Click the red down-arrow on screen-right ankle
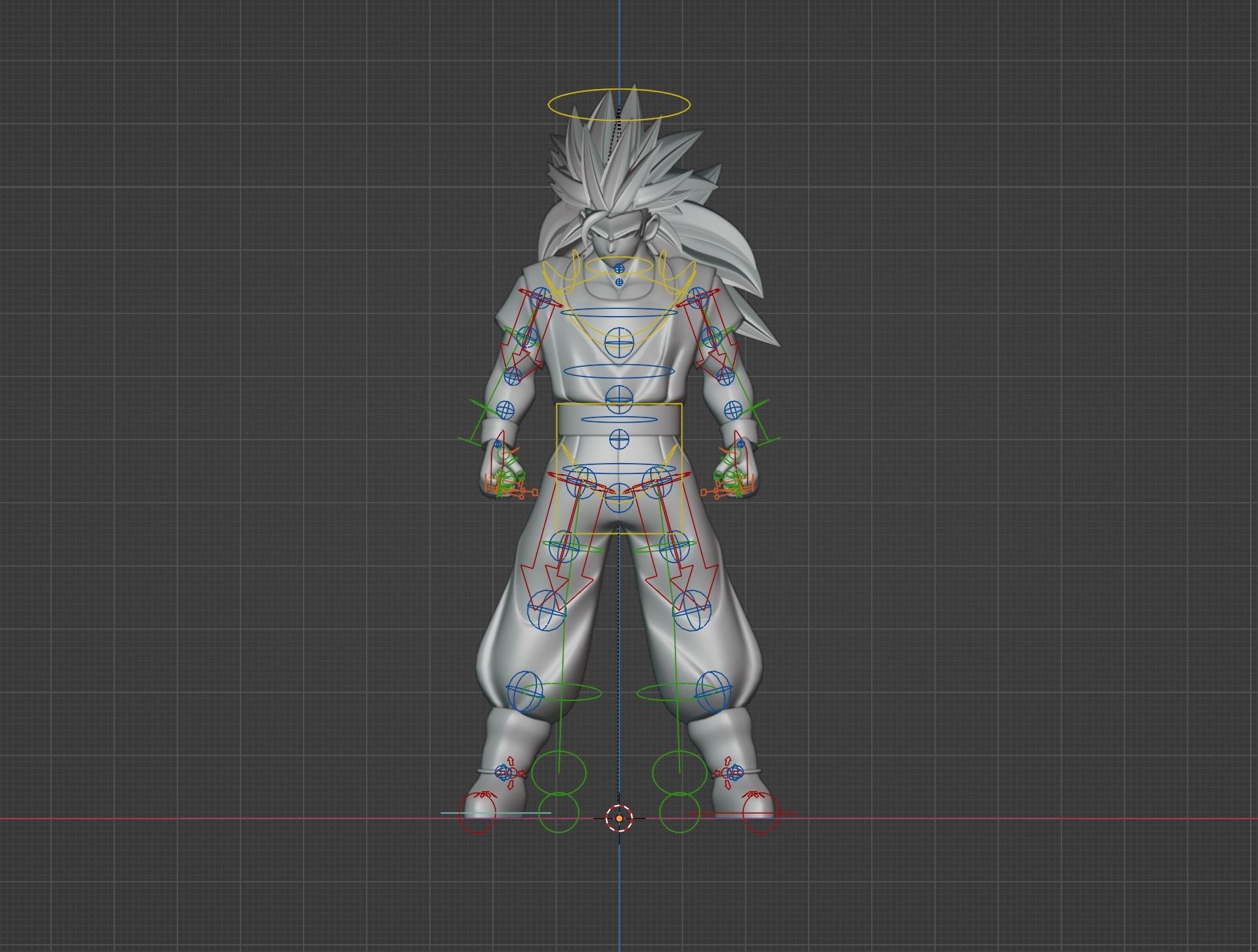1258x952 pixels. click(727, 785)
